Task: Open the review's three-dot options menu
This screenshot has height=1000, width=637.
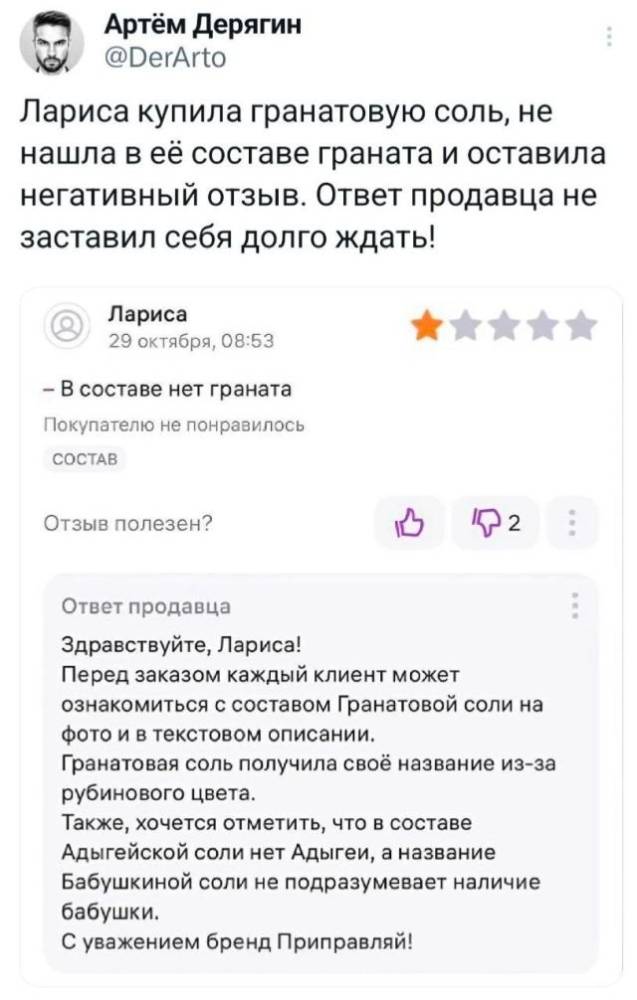Action: tap(572, 522)
